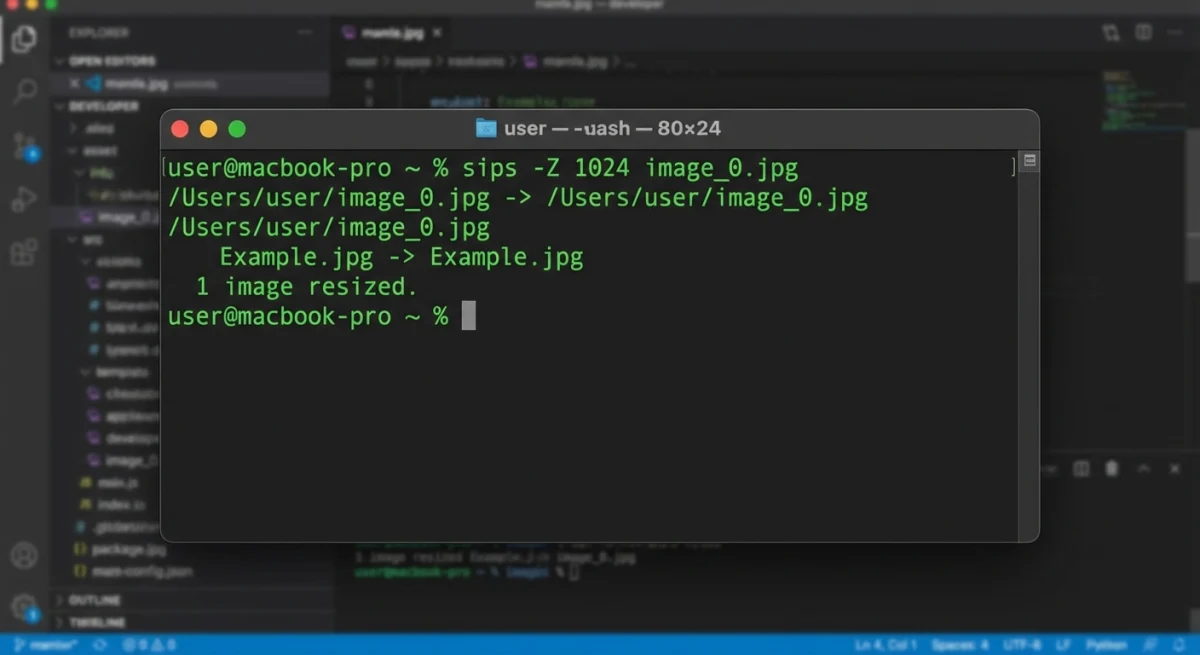Click the yellow minimize button of the Terminal window

coord(208,129)
